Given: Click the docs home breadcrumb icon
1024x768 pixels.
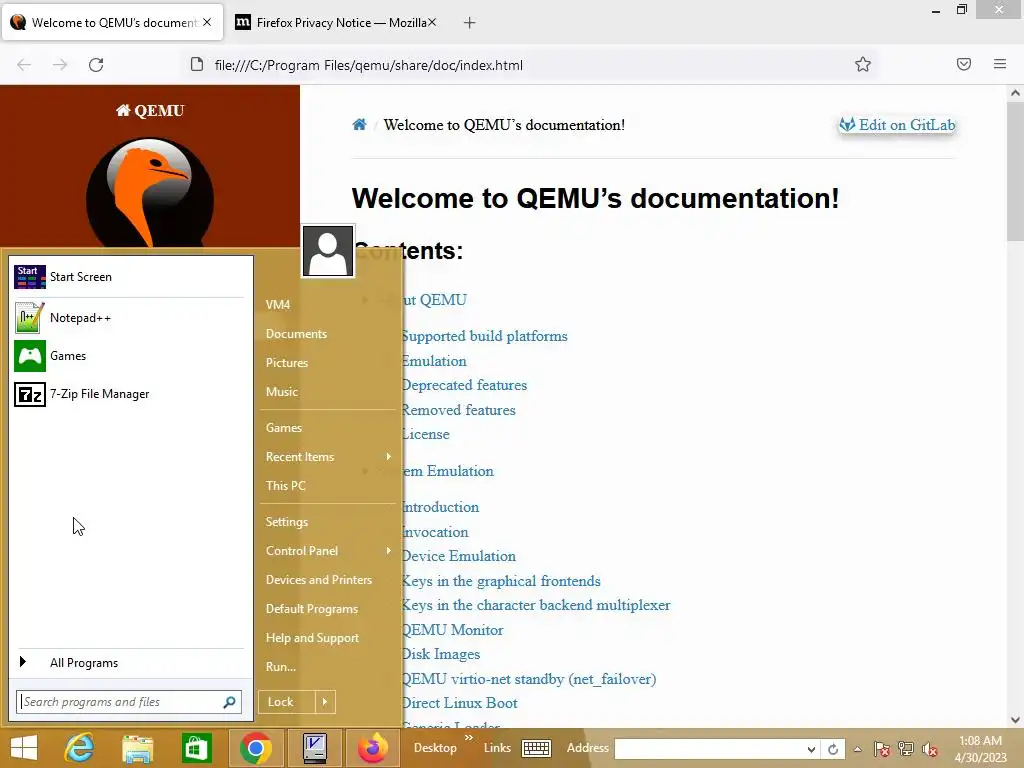Looking at the screenshot, I should coord(359,125).
